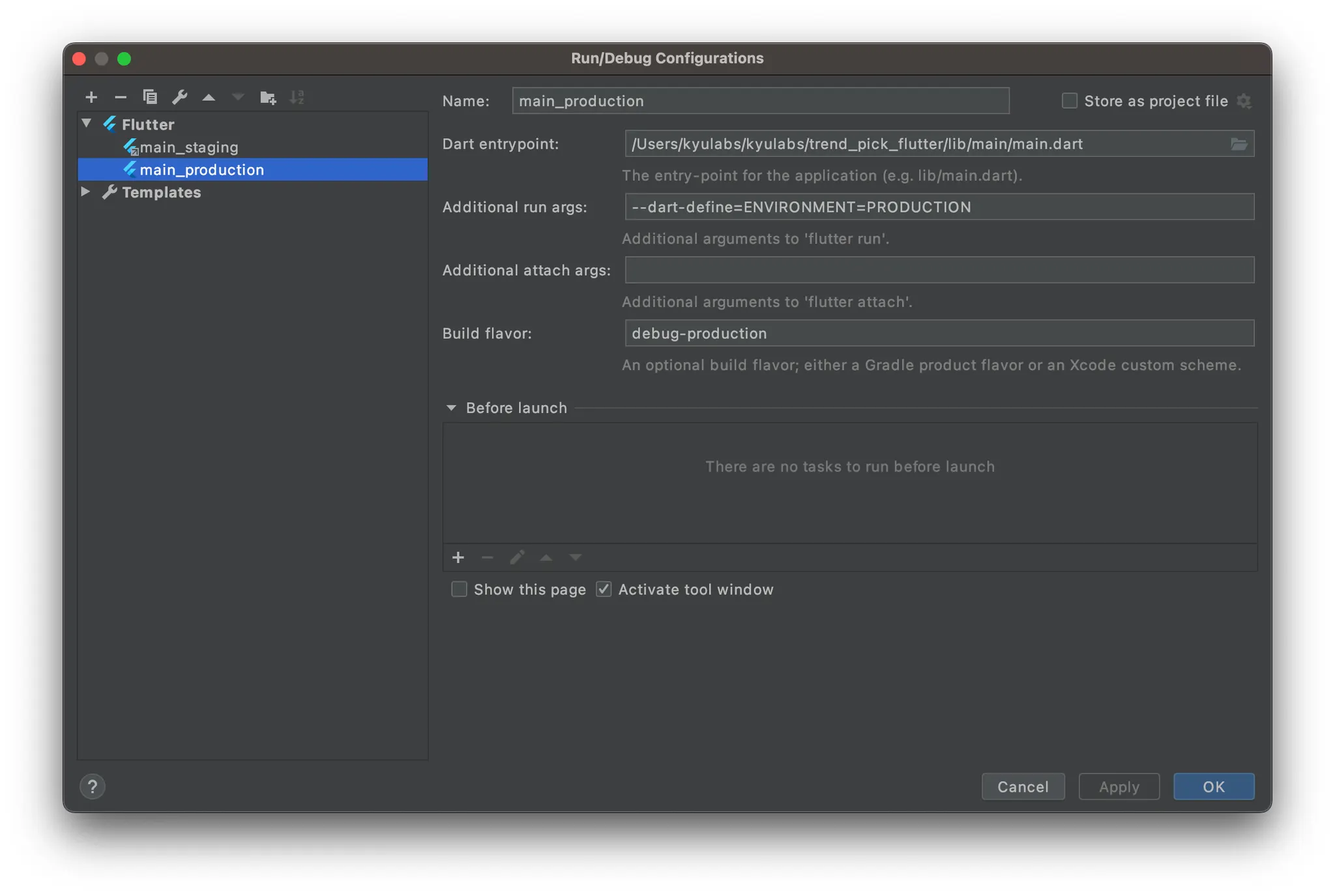Click the Add New Configuration plus icon
Image resolution: width=1335 pixels, height=896 pixels.
91,97
